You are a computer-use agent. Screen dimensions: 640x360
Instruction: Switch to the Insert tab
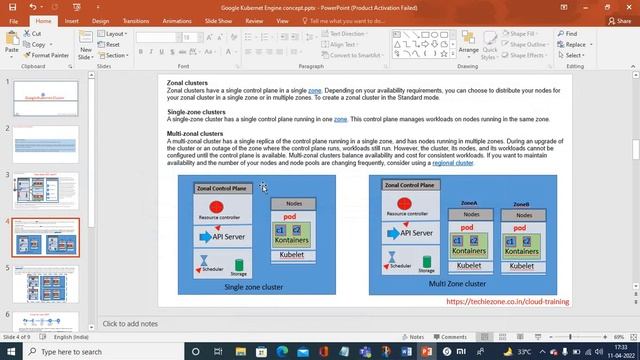(x=71, y=21)
